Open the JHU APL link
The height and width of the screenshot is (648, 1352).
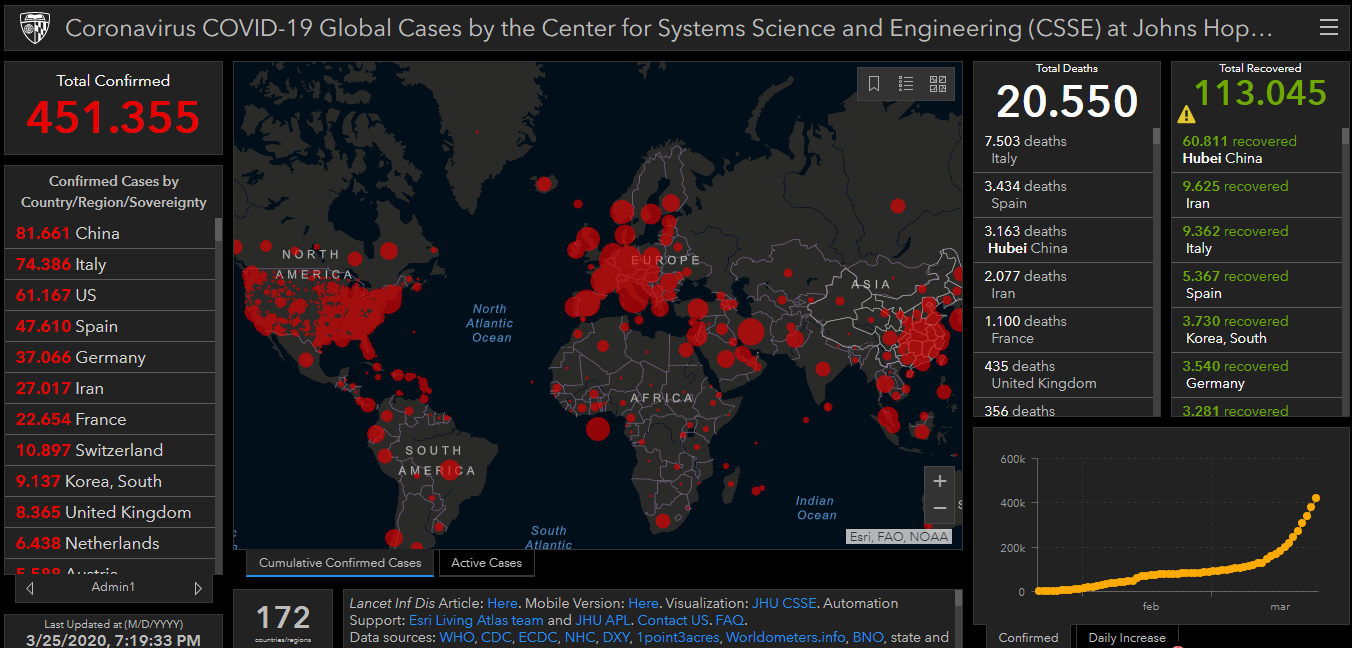pyautogui.click(x=602, y=620)
